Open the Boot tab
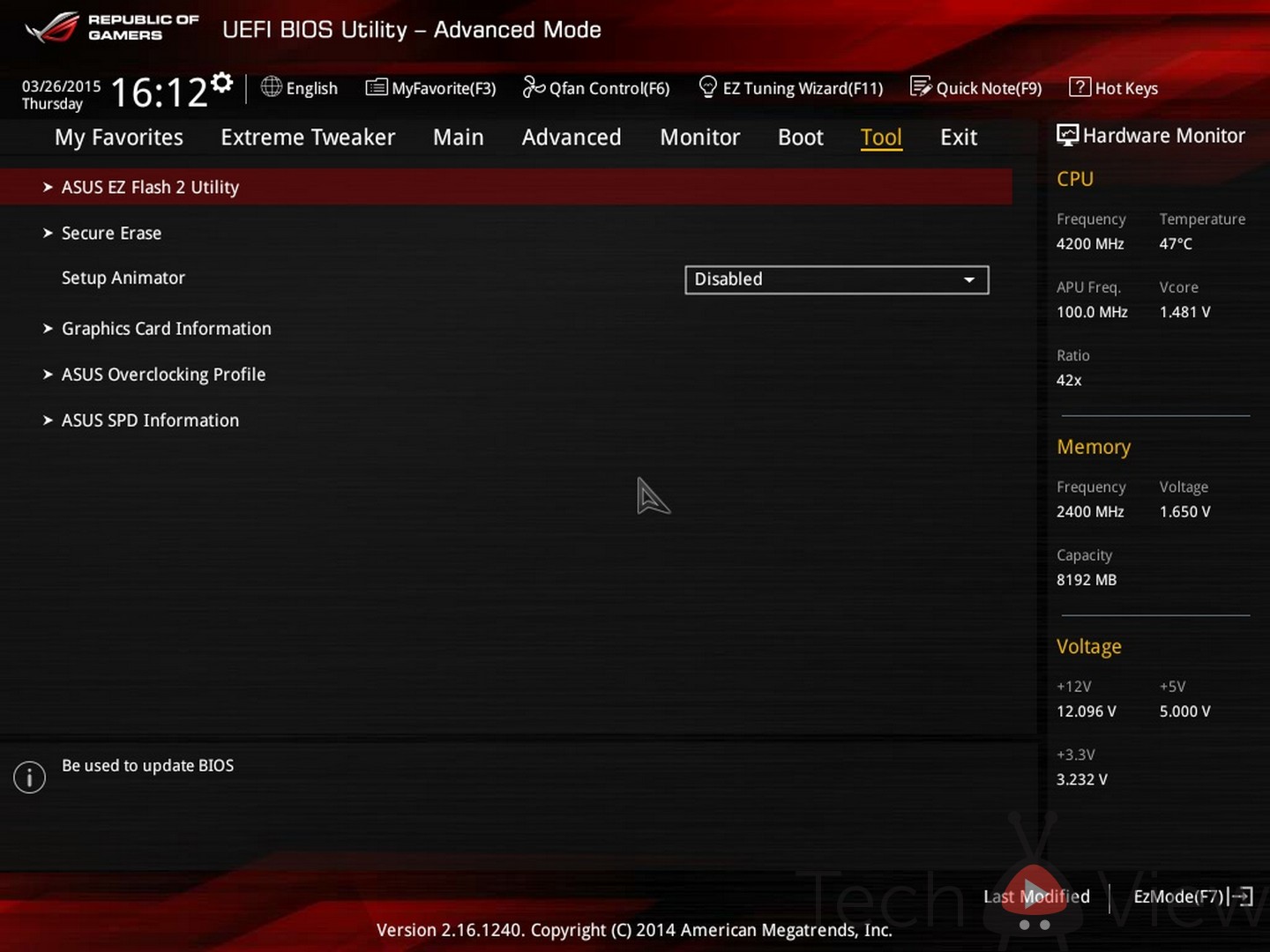 (801, 138)
